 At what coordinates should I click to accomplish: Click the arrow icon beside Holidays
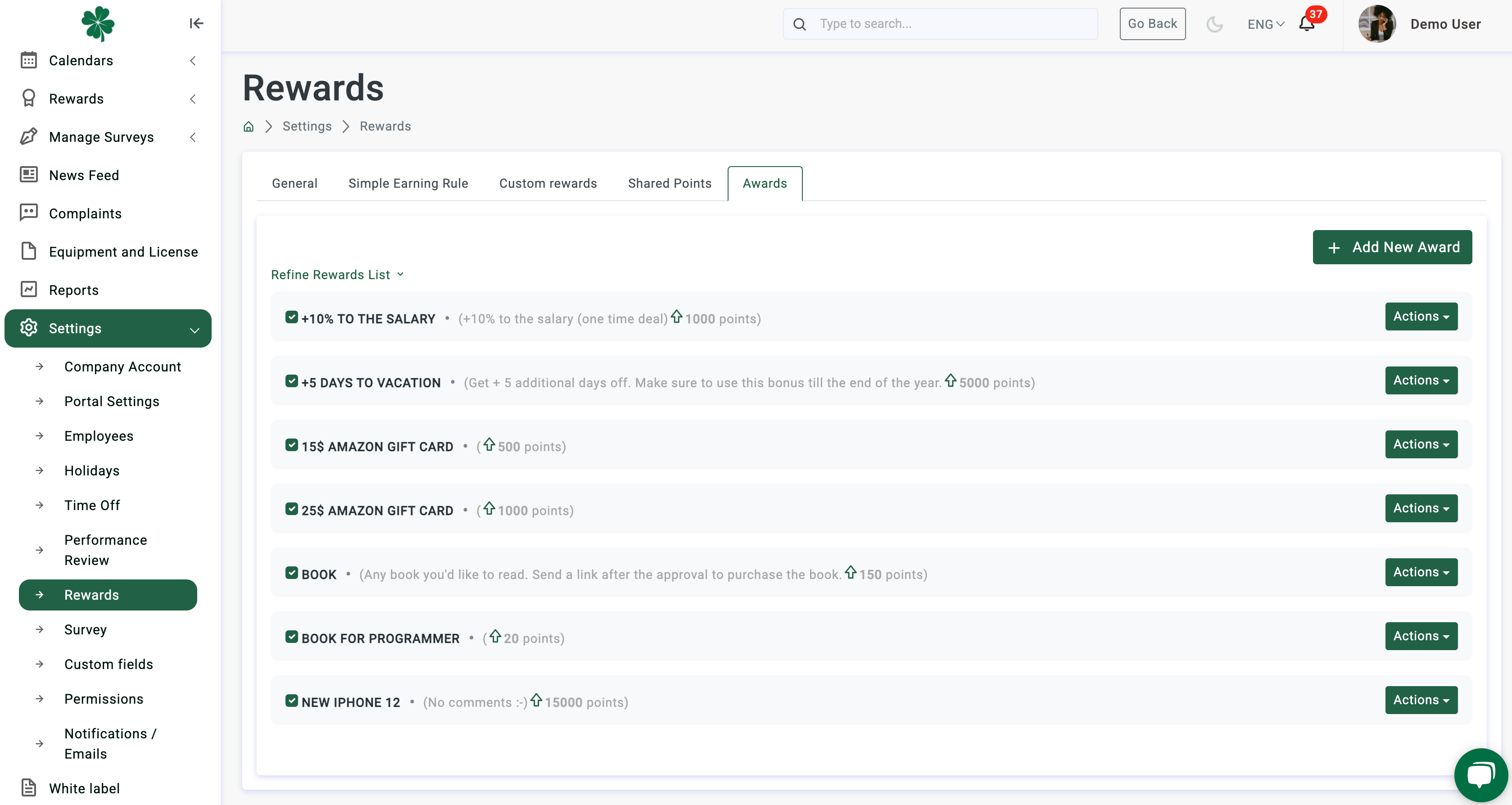pyautogui.click(x=39, y=470)
